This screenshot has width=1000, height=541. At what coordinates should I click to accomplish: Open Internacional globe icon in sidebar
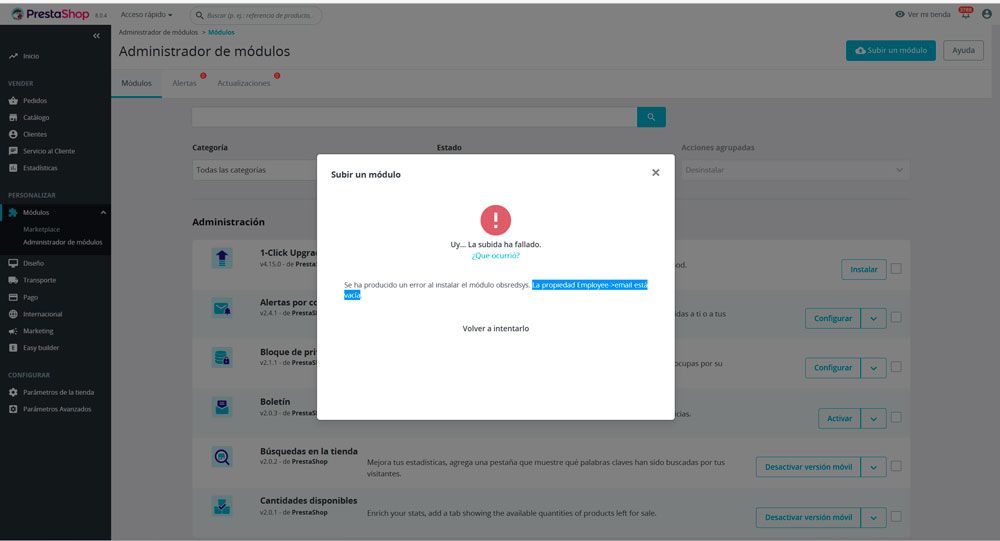click(x=13, y=314)
